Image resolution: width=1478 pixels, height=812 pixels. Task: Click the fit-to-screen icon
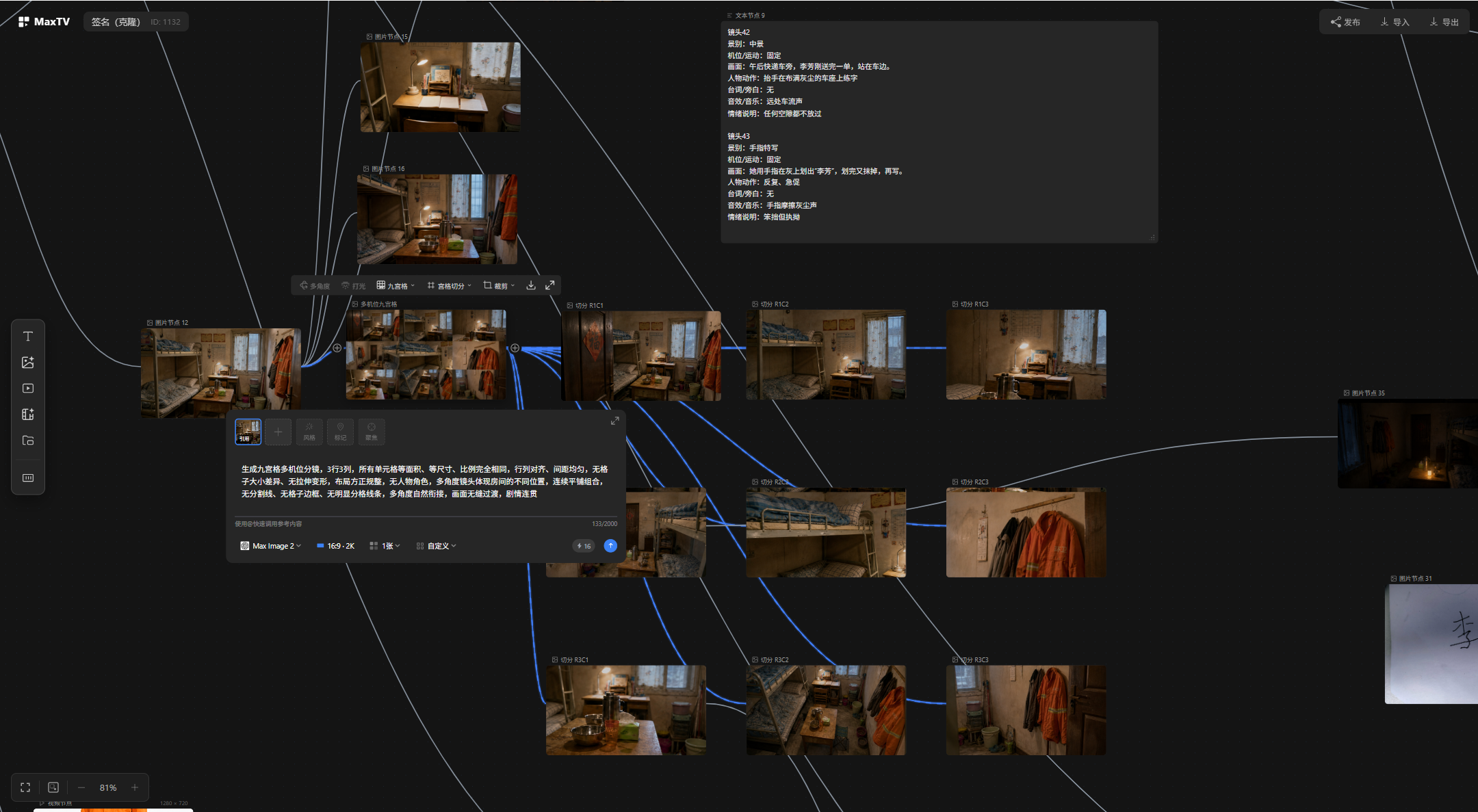(x=25, y=787)
